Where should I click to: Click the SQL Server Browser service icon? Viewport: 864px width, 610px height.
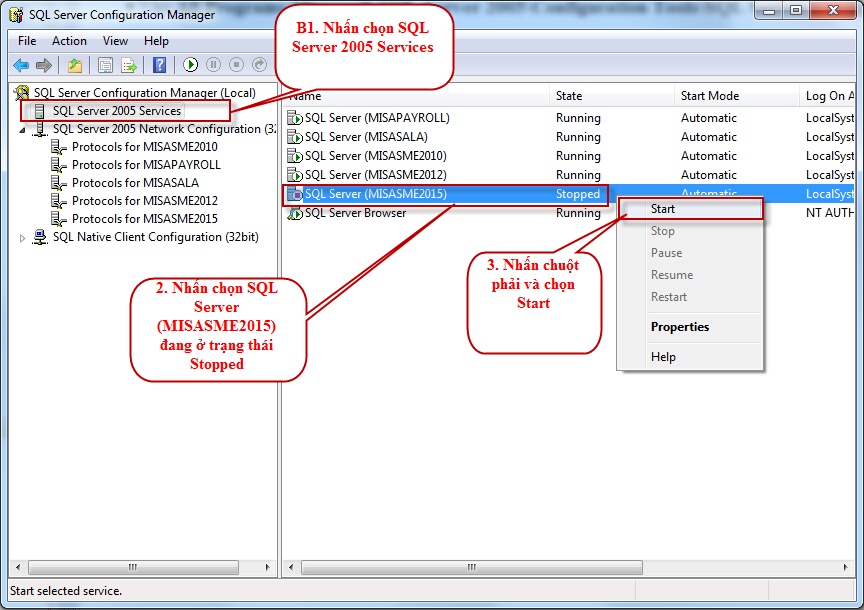(x=295, y=213)
